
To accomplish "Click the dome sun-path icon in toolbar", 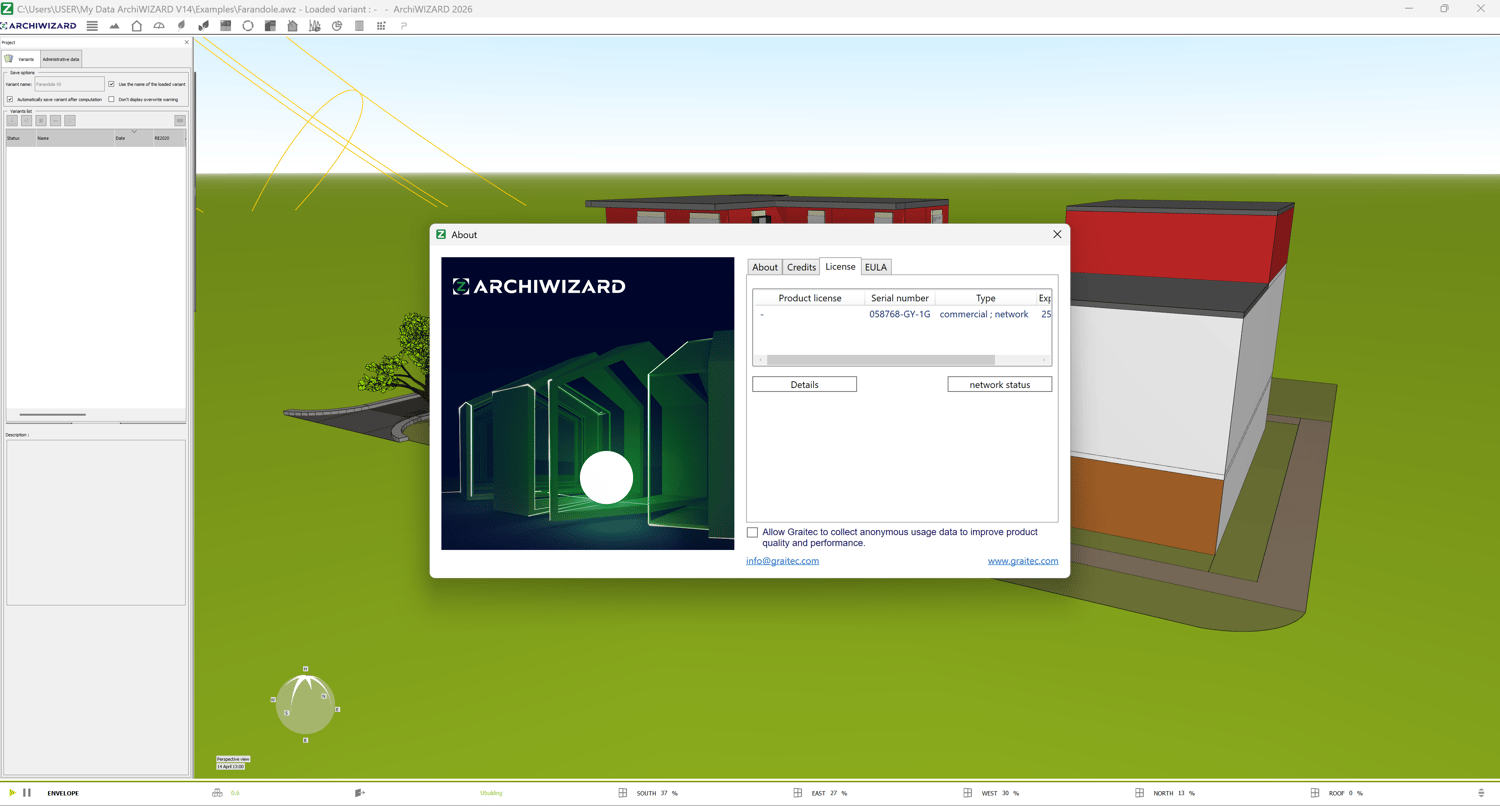I will point(159,26).
